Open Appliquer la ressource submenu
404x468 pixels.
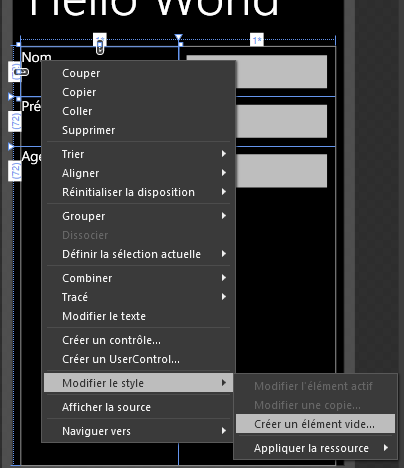[315, 448]
